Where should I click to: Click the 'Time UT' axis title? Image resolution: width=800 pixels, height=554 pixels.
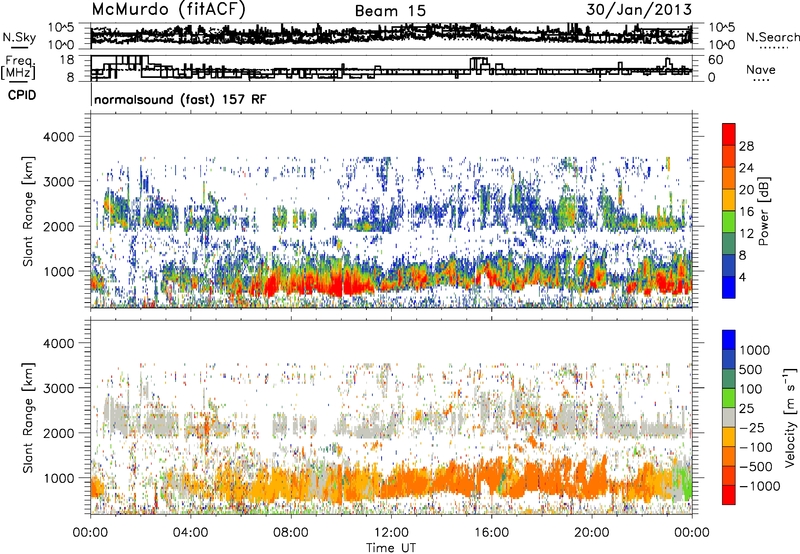(391, 548)
